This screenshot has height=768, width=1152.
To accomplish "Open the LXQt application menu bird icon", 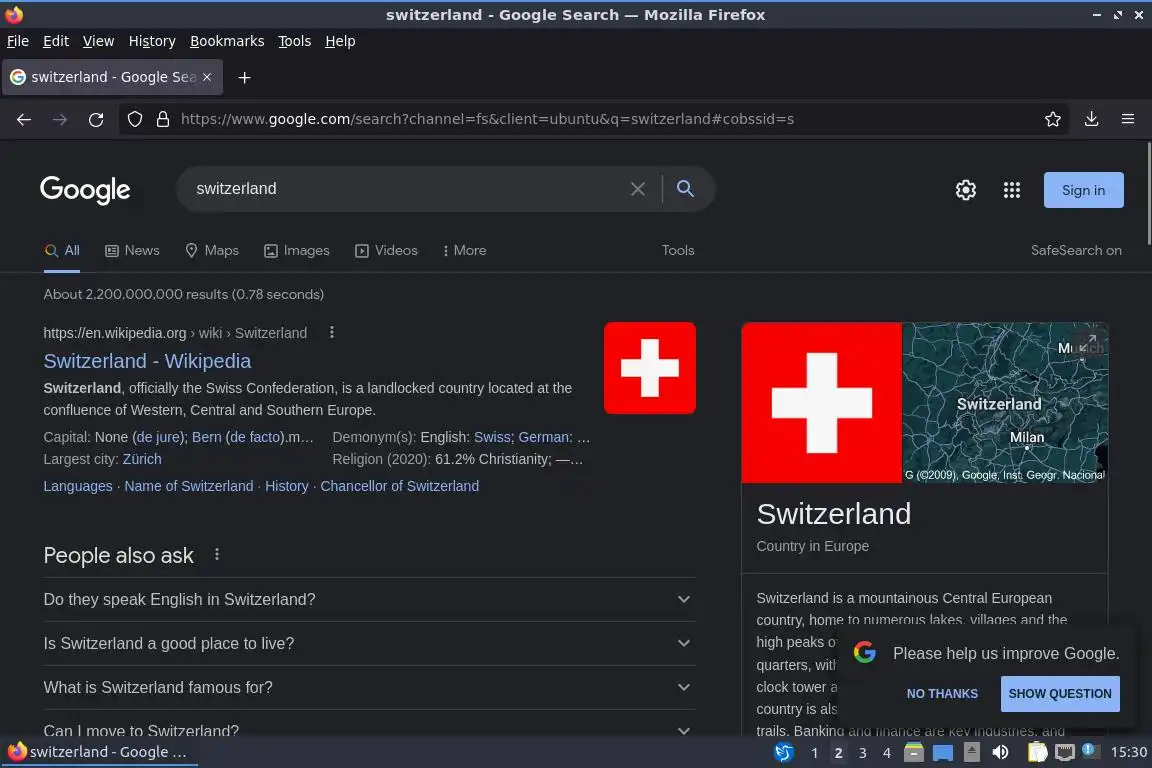I will coord(784,752).
